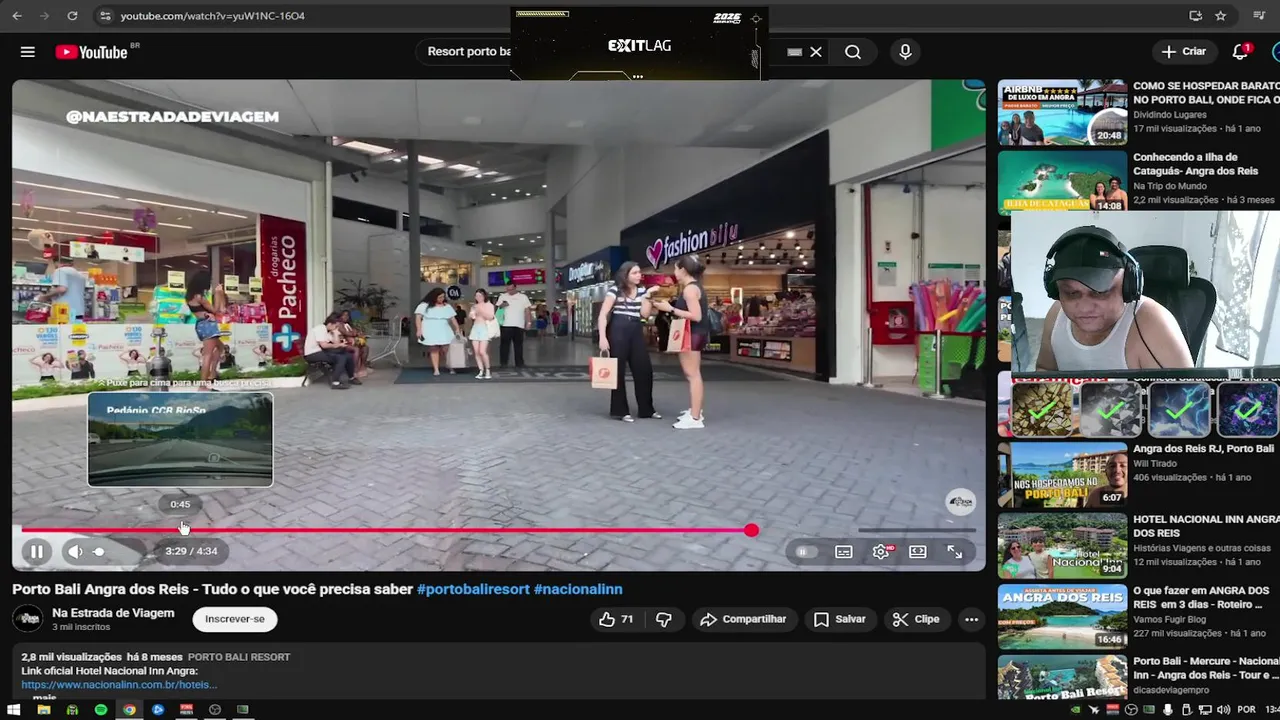Switch to Chrome in the taskbar
This screenshot has height=720, width=1280.
click(129, 710)
